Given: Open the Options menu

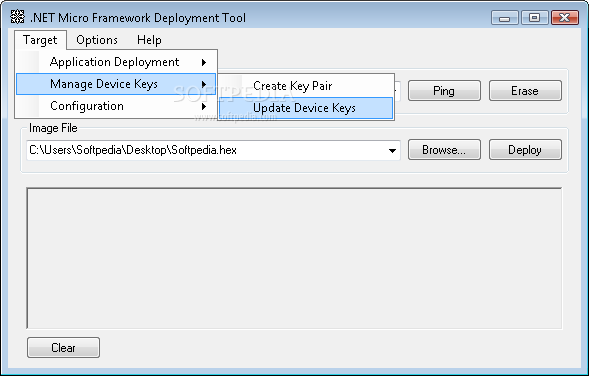Looking at the screenshot, I should (x=97, y=40).
